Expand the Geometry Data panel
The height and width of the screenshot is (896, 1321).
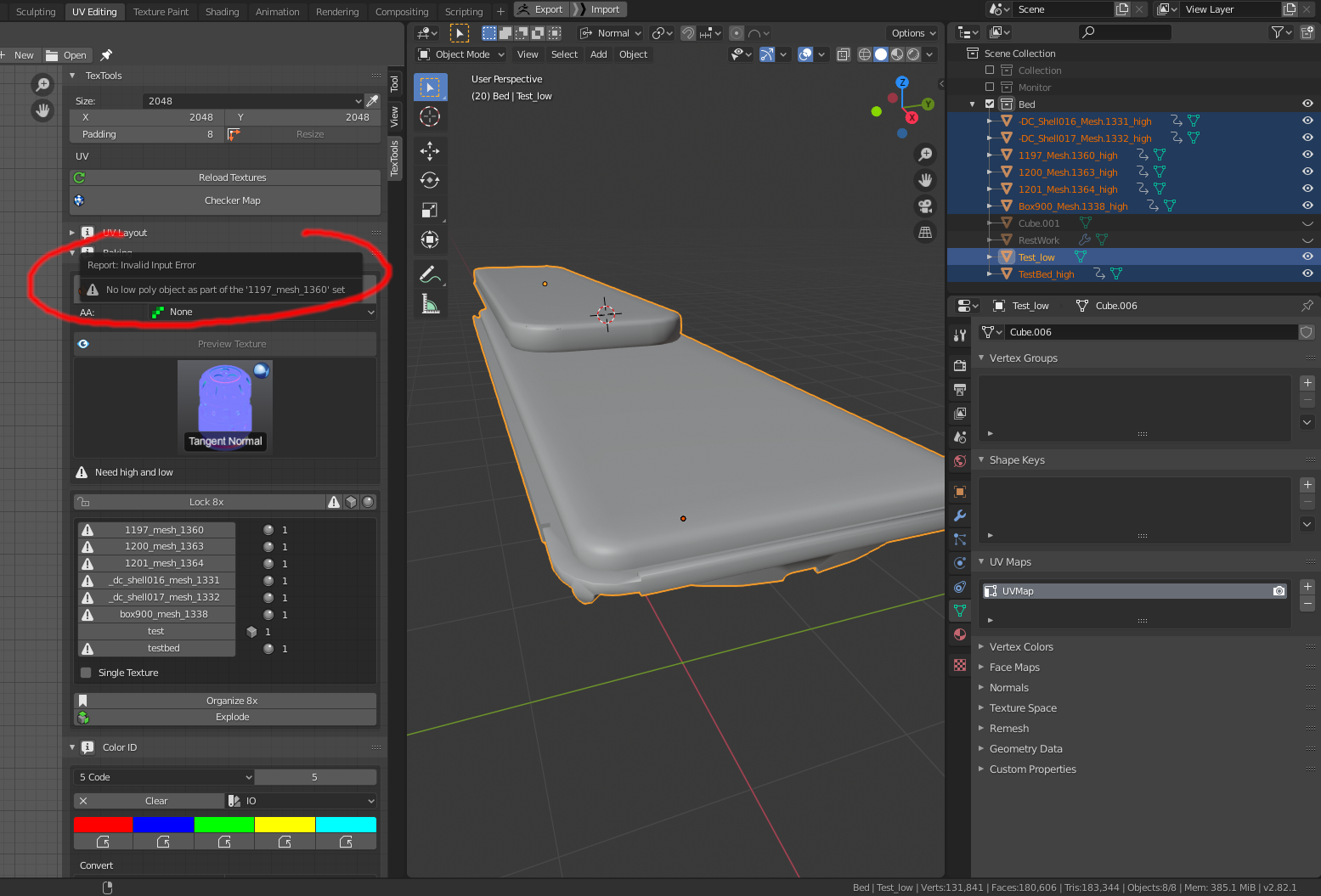(x=981, y=749)
